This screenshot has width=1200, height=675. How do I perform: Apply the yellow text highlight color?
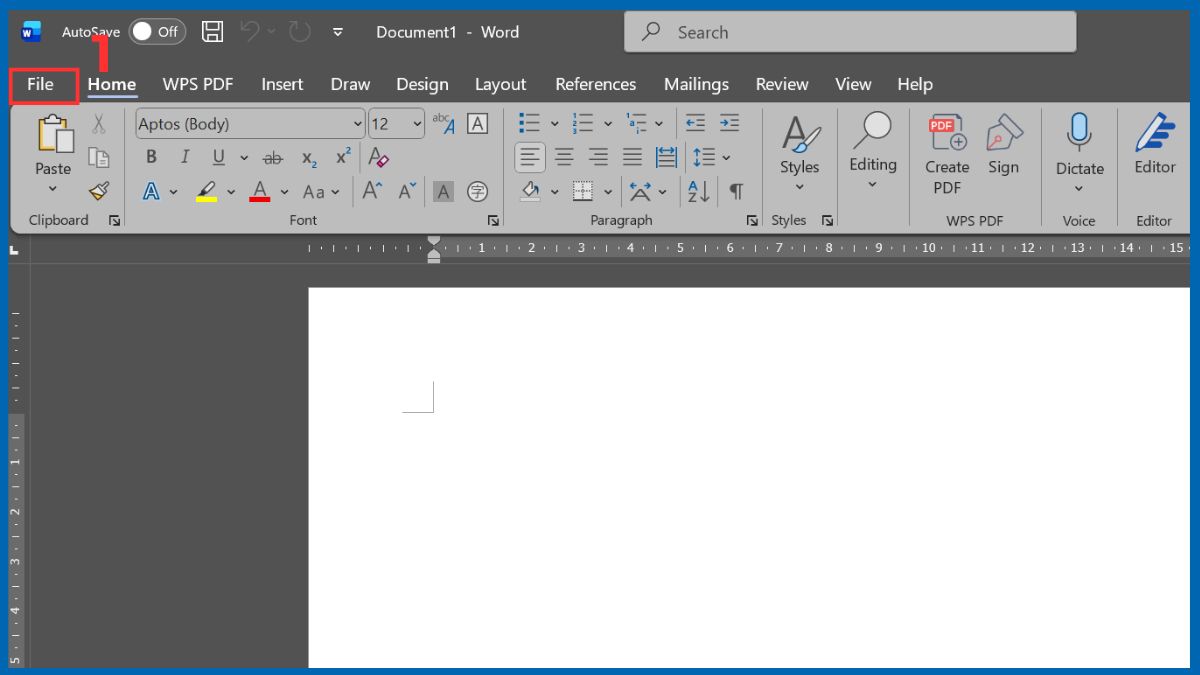[207, 191]
